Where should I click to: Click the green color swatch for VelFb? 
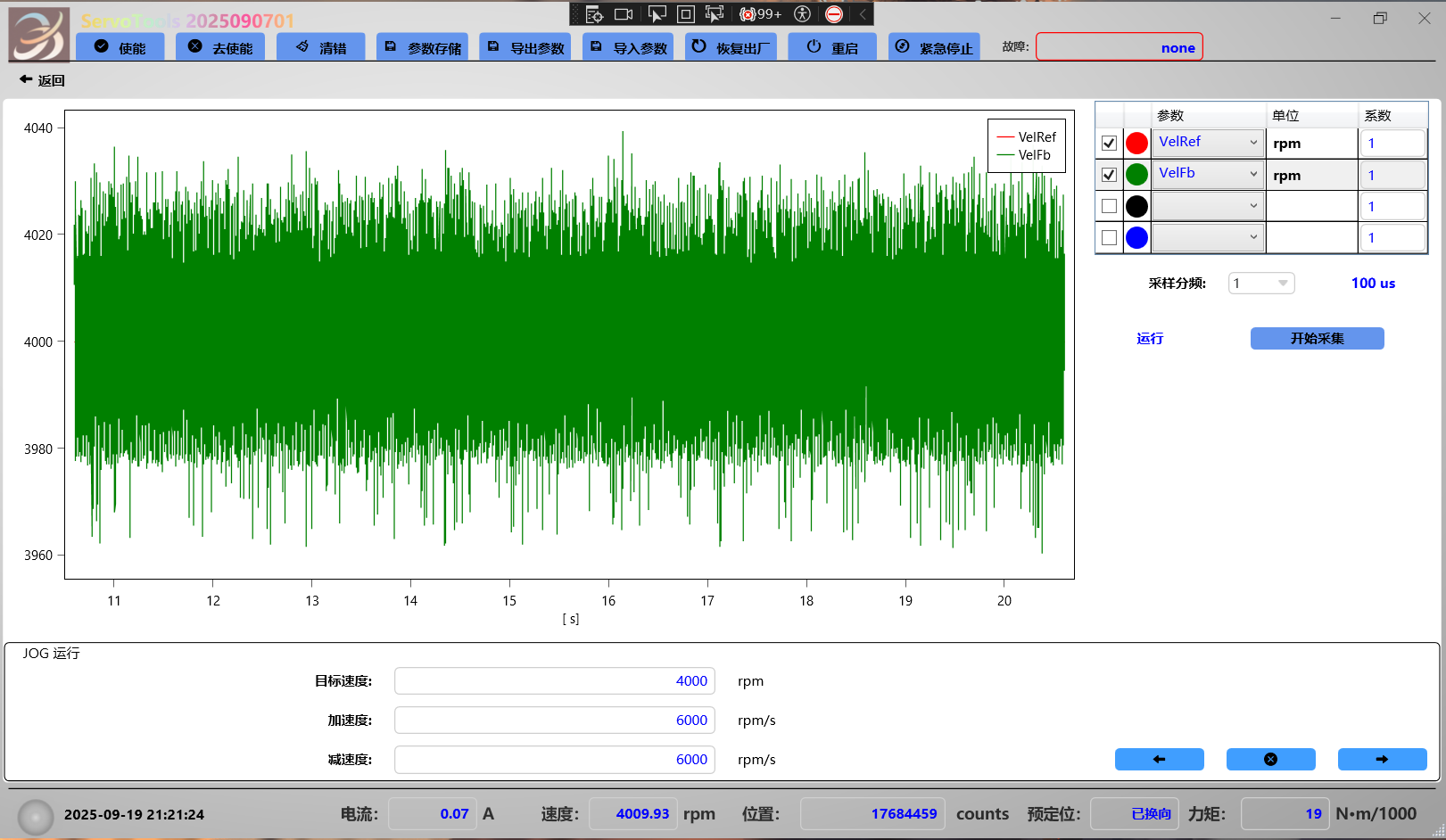tap(1136, 175)
